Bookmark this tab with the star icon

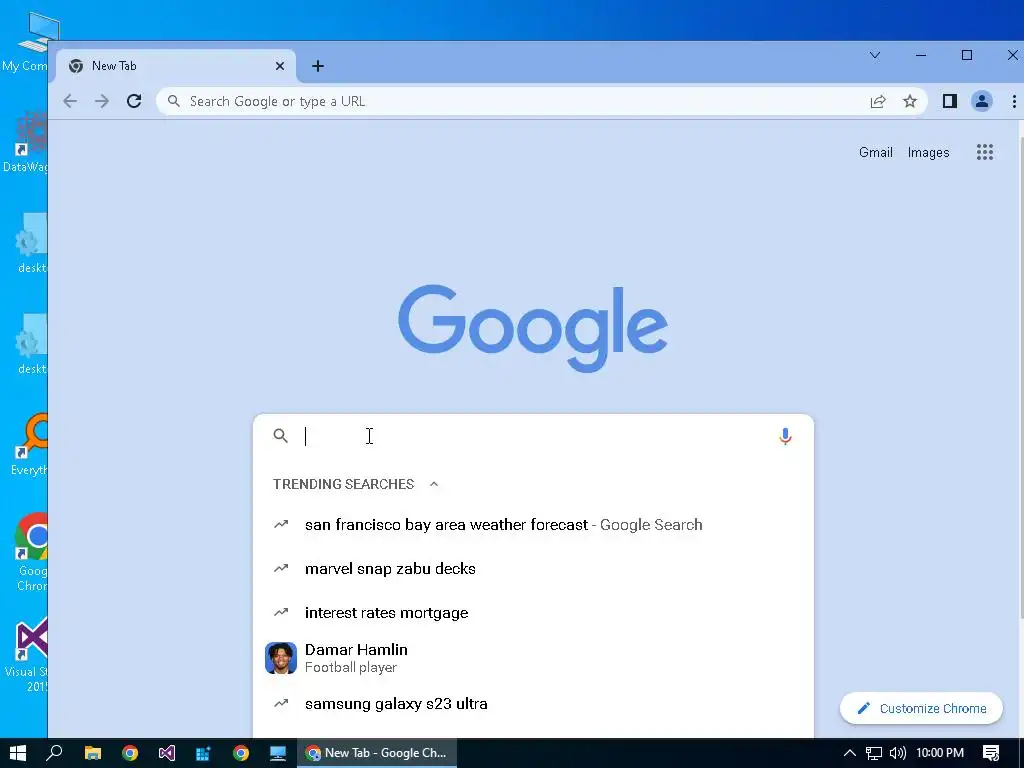pyautogui.click(x=910, y=101)
